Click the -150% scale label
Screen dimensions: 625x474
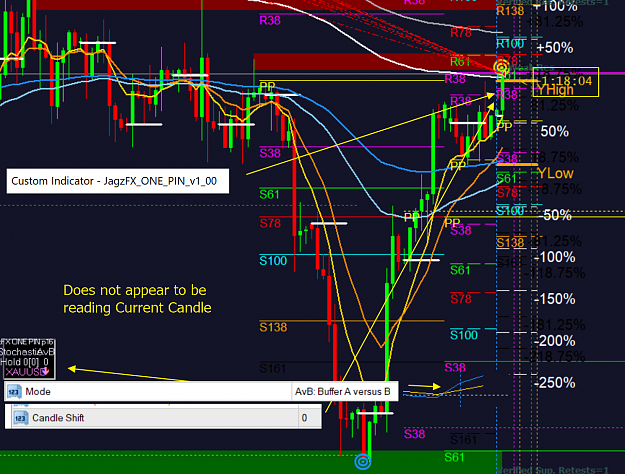pos(554,299)
